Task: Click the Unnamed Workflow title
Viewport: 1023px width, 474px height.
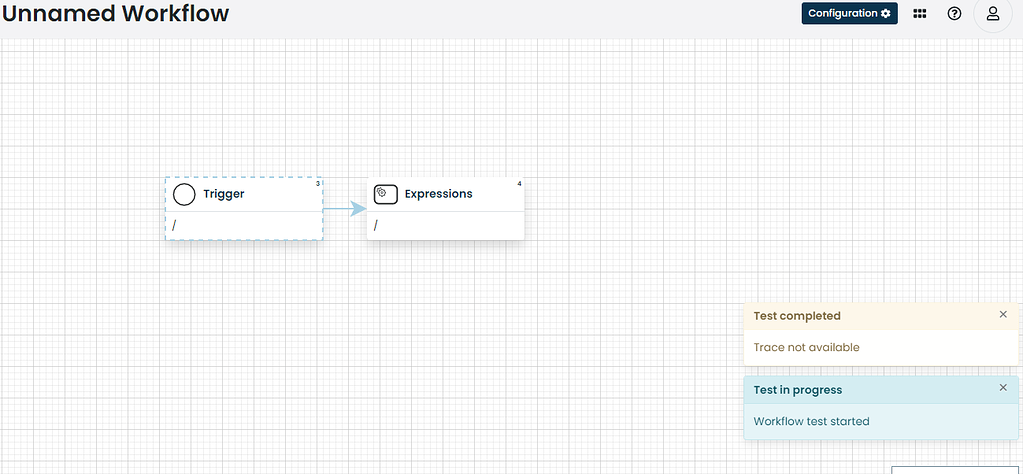Action: (x=115, y=13)
